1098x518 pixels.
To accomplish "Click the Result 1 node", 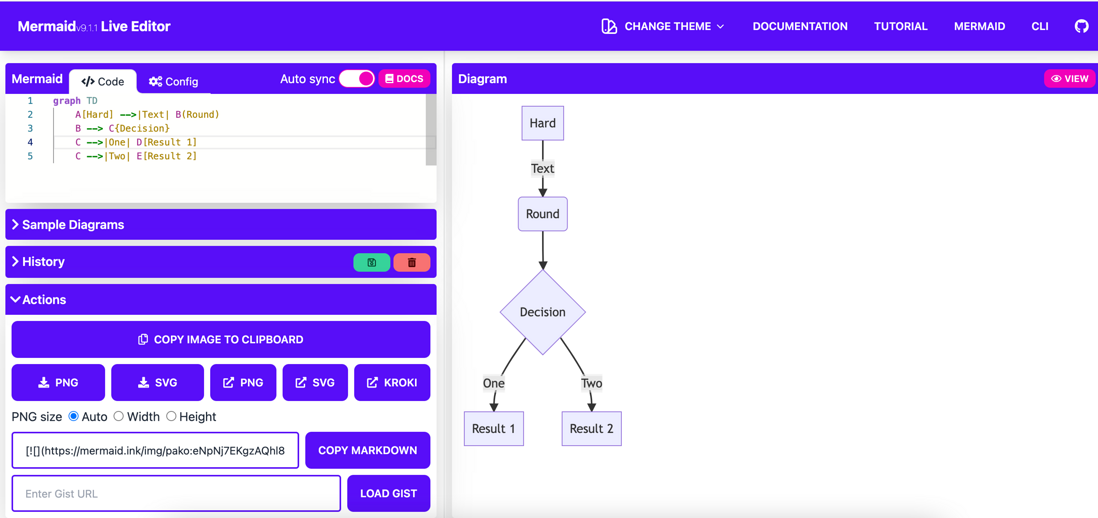I will coord(494,428).
